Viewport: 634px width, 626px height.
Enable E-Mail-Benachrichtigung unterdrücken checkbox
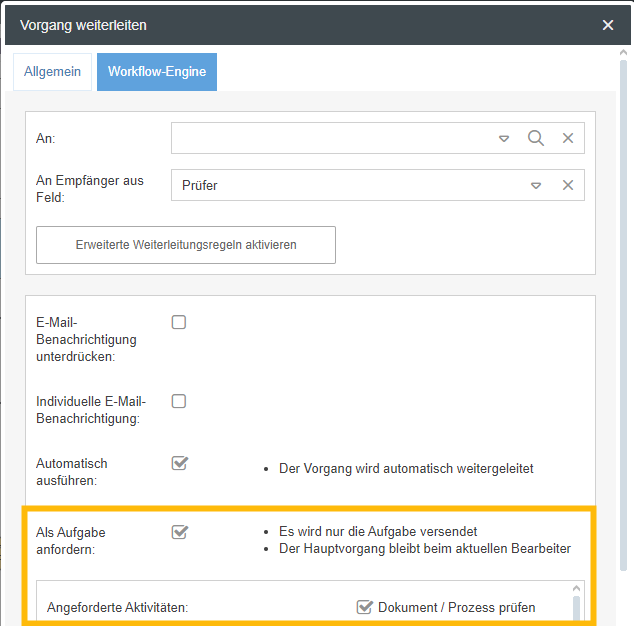(179, 322)
